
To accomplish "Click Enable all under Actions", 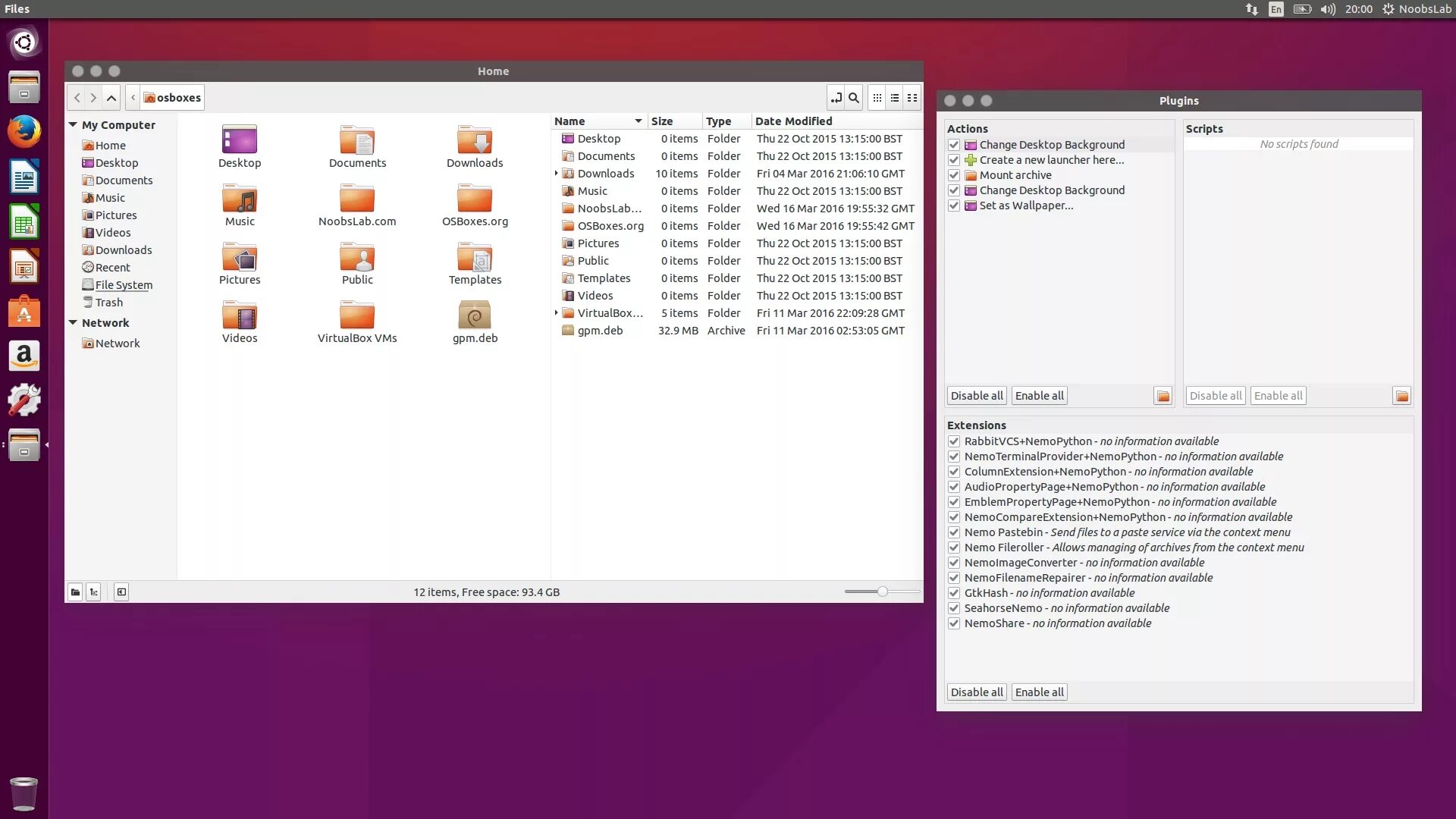I will 1039,396.
